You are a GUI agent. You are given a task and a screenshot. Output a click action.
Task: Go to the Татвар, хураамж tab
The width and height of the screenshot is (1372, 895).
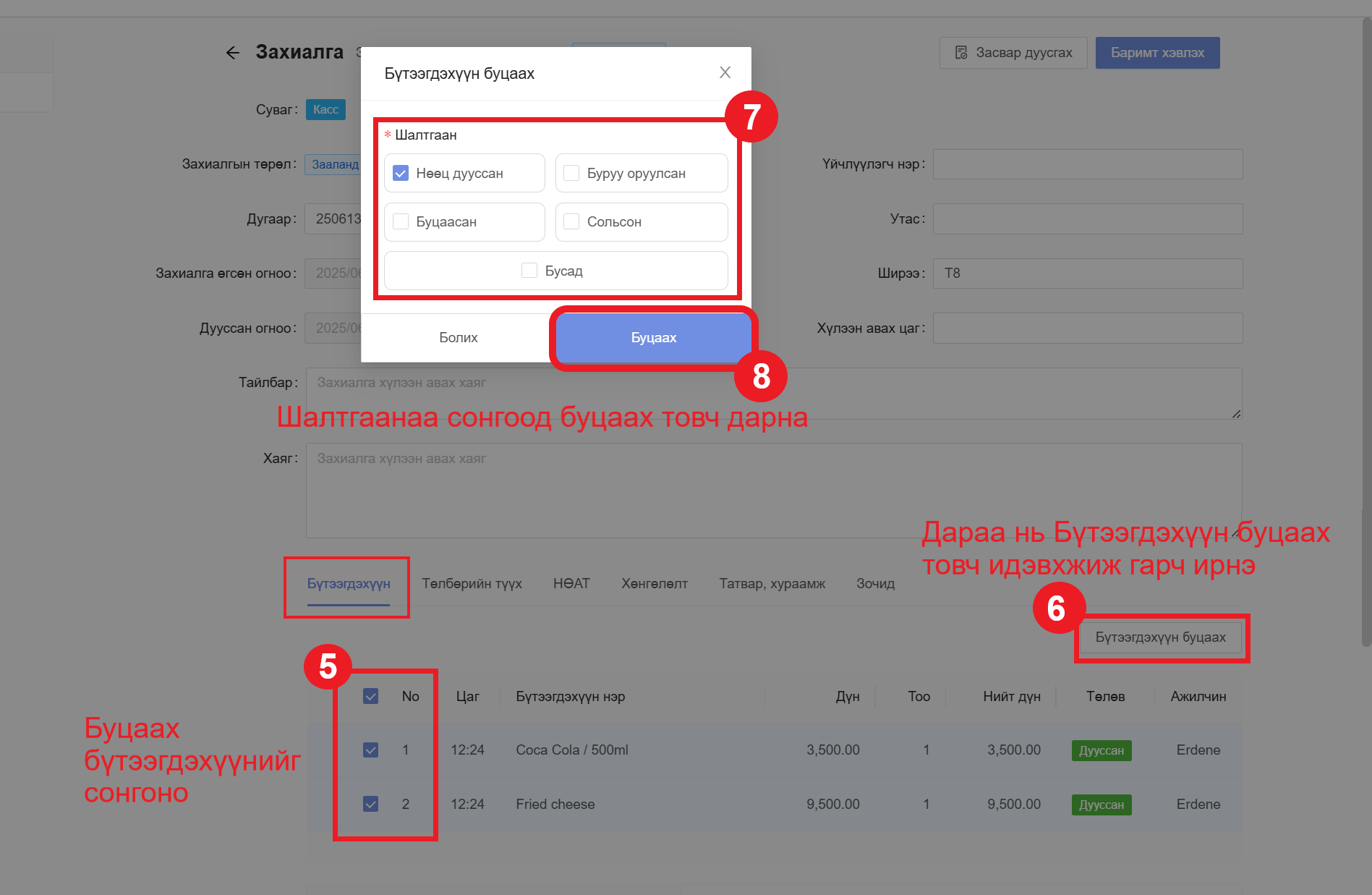pyautogui.click(x=772, y=584)
